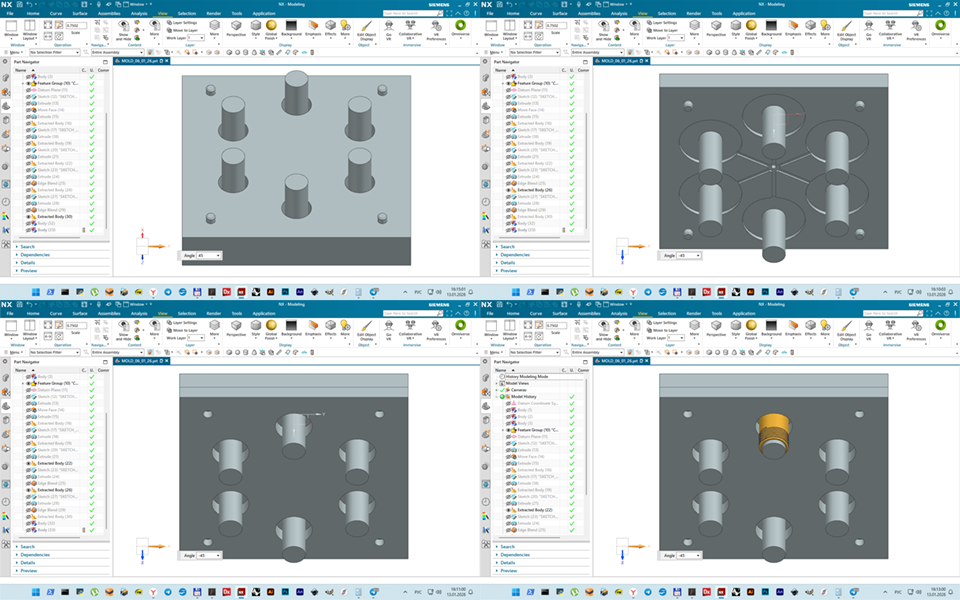Switch to Home tab in the runner-channel window
The image size is (960, 600).
pos(513,13)
